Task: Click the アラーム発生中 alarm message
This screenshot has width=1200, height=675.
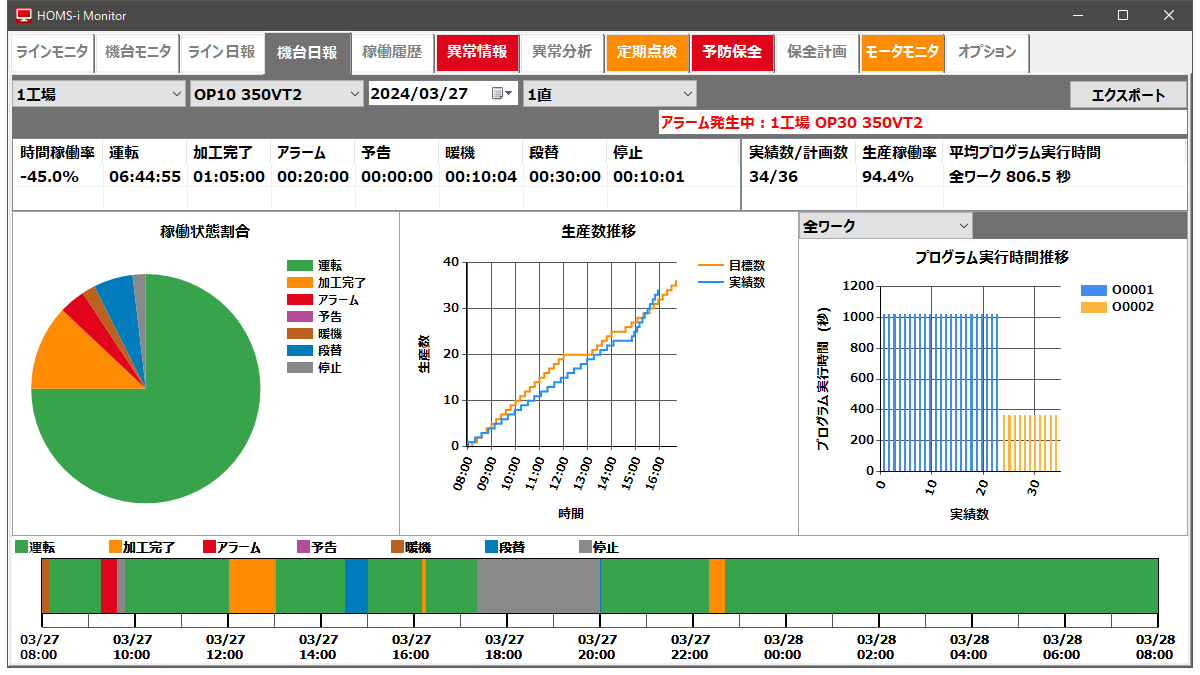Action: pos(792,122)
